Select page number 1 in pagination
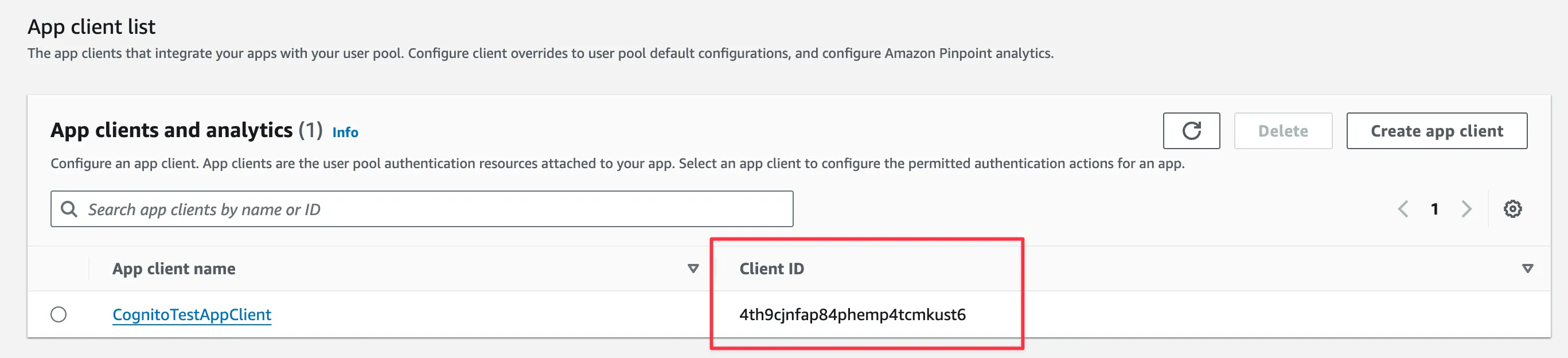The width and height of the screenshot is (1568, 358). pyautogui.click(x=1435, y=209)
